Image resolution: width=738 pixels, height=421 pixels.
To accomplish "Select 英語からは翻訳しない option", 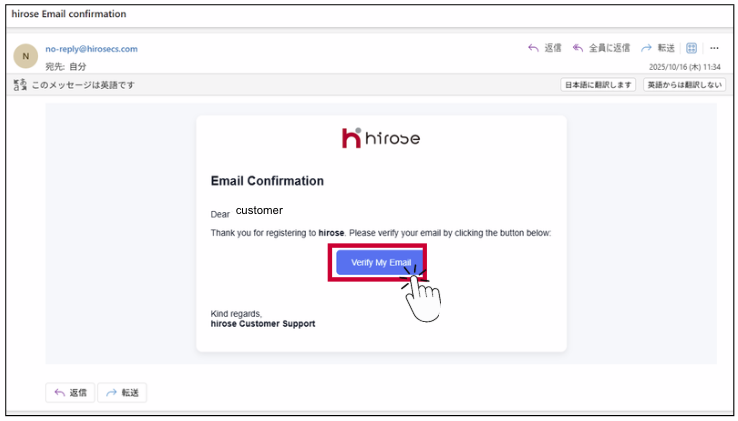I will coord(682,85).
